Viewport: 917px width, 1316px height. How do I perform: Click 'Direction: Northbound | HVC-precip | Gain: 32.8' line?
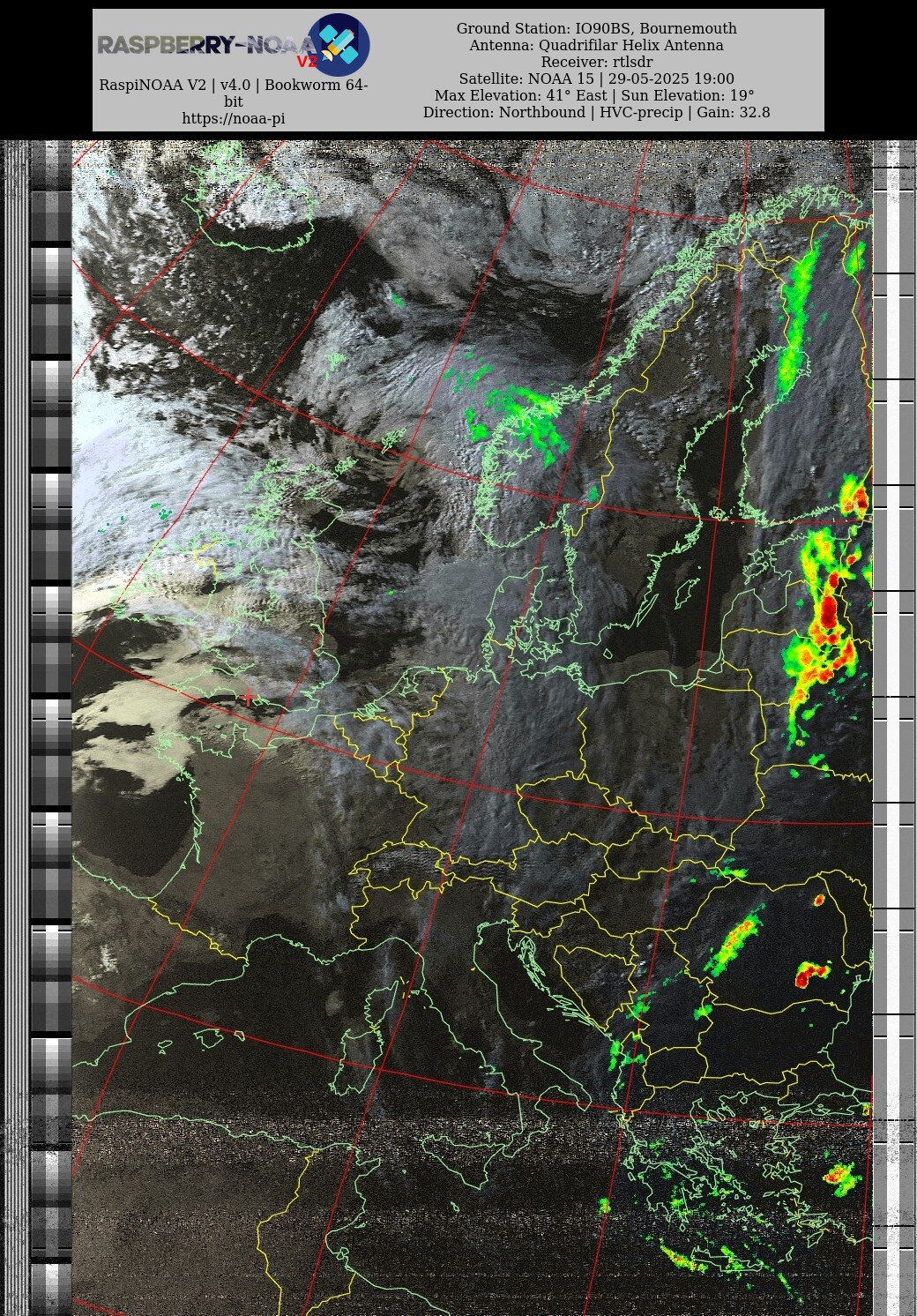click(597, 112)
